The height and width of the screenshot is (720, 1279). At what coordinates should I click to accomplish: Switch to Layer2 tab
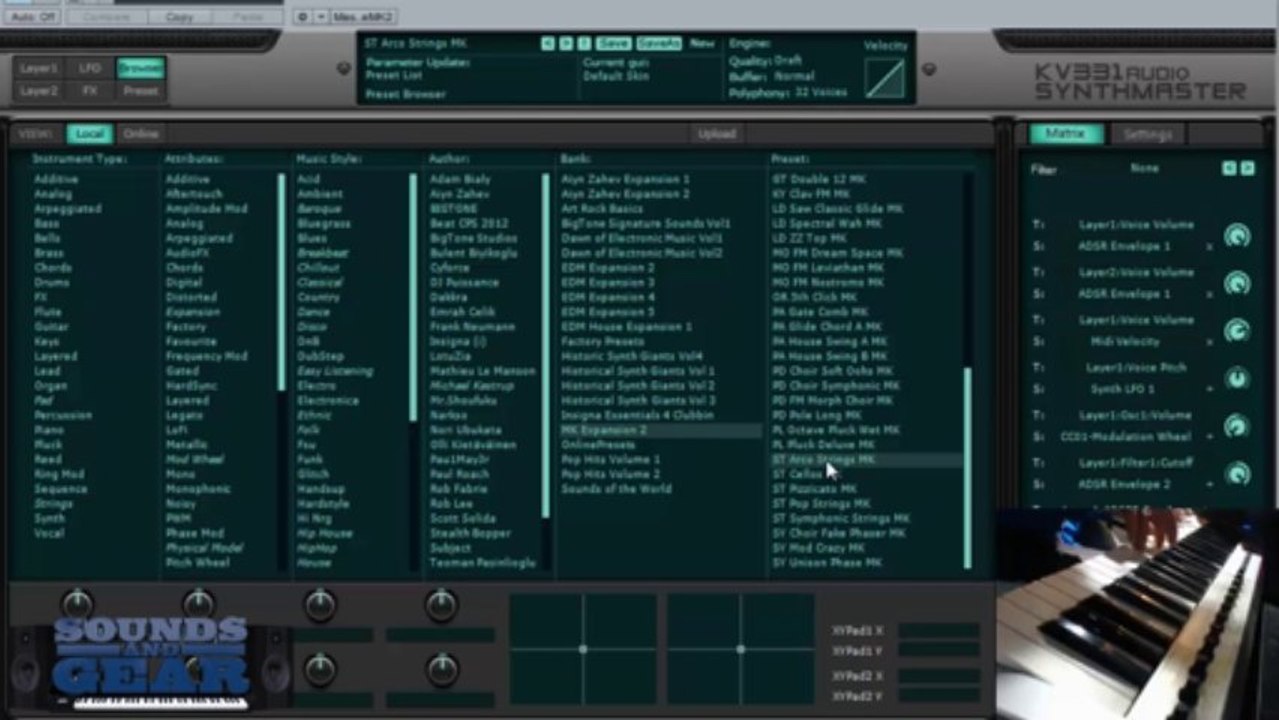pyautogui.click(x=39, y=90)
